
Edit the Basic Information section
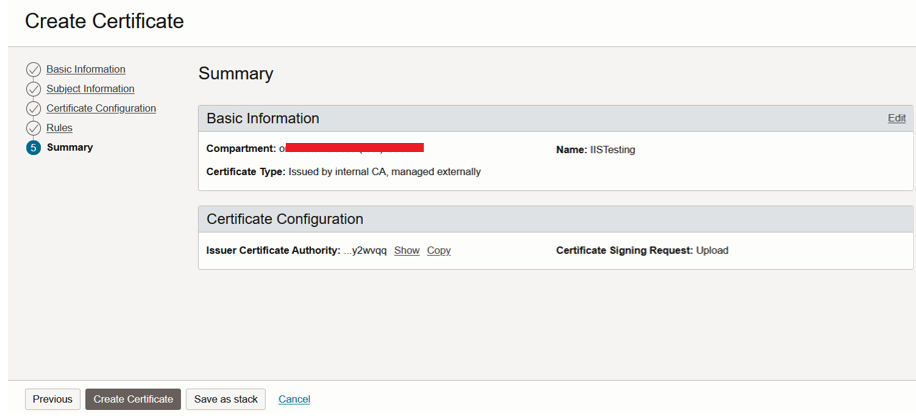896,118
